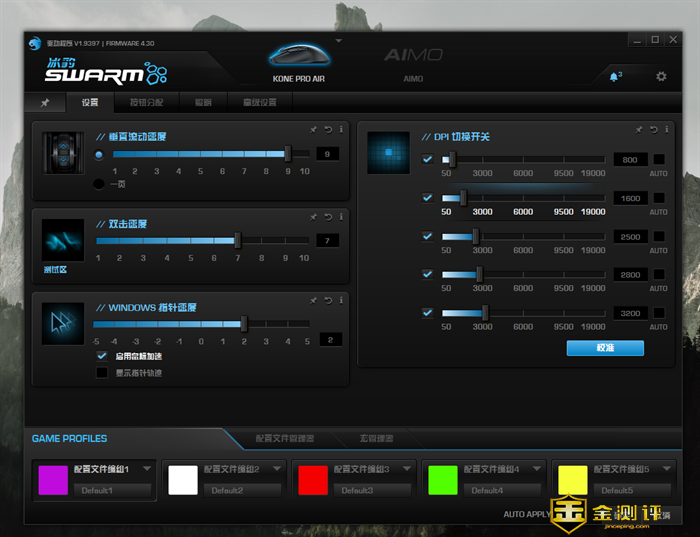Reset the DPI switch panel

(653, 129)
